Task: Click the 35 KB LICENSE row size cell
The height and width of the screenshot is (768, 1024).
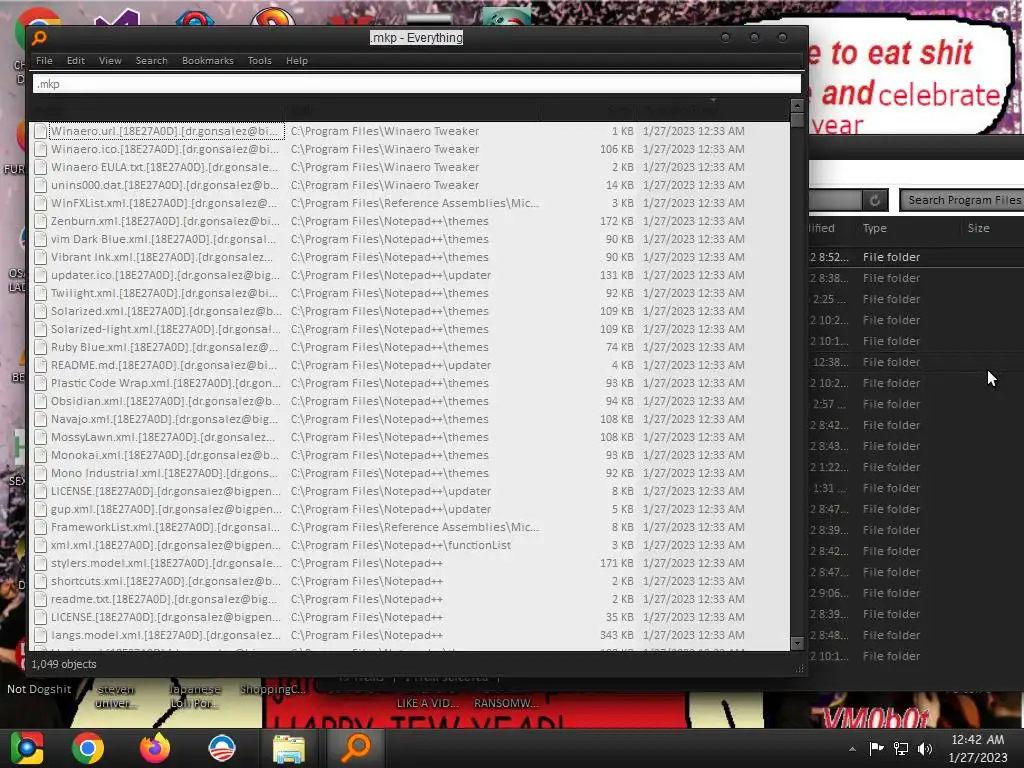Action: 620,617
